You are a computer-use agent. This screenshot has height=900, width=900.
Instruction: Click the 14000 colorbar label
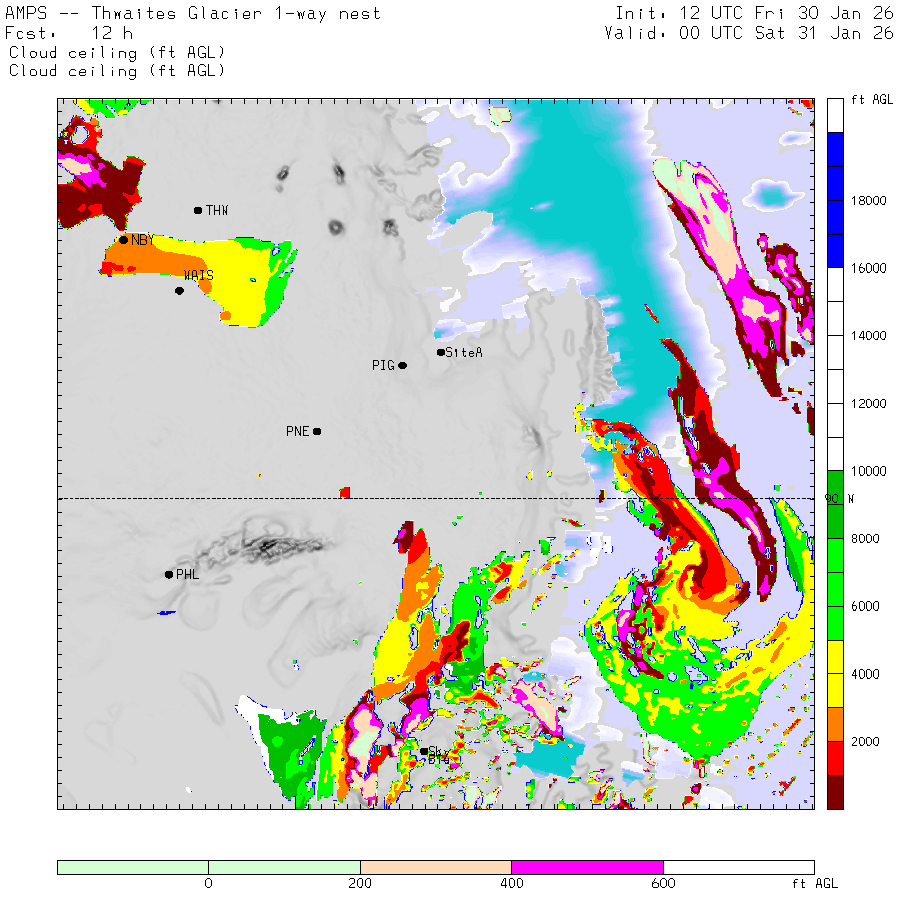tap(868, 335)
